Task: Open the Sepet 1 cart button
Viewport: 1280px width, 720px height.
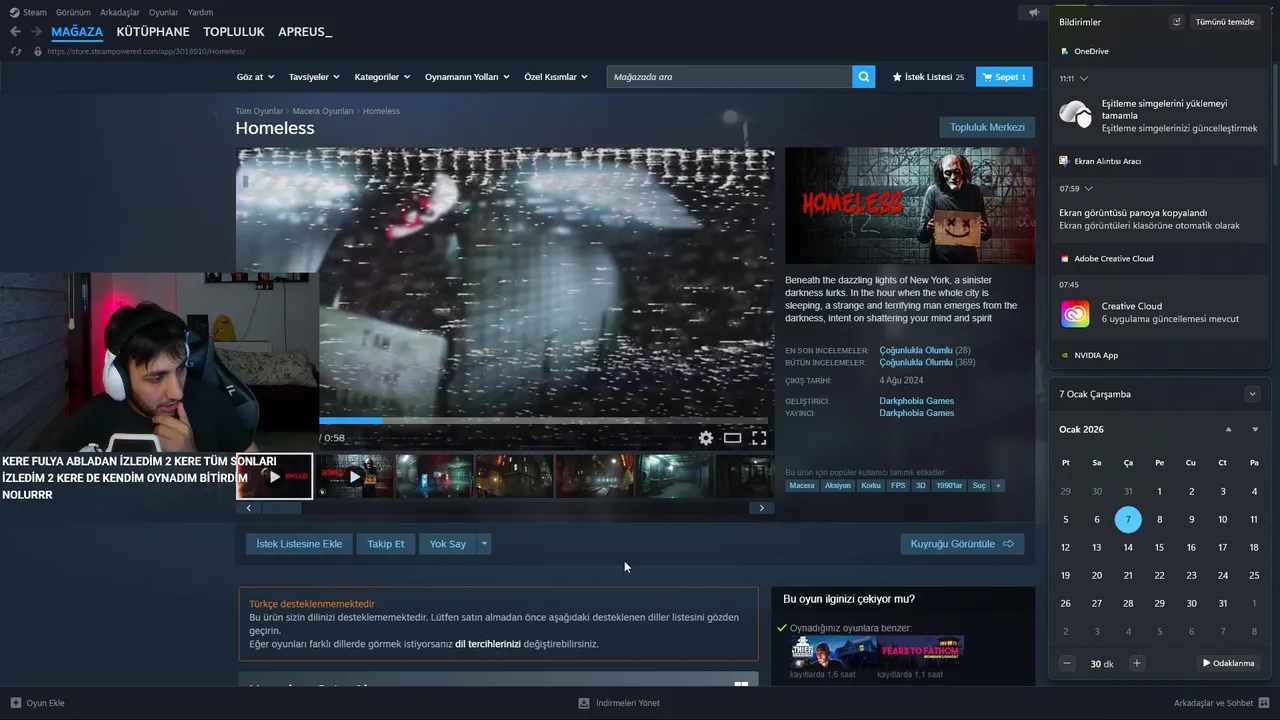Action: [1004, 77]
